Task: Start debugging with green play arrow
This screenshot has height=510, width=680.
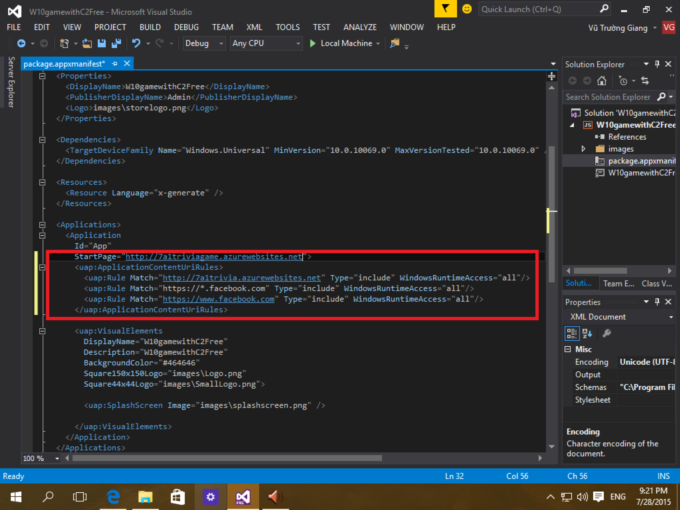Action: coord(312,43)
